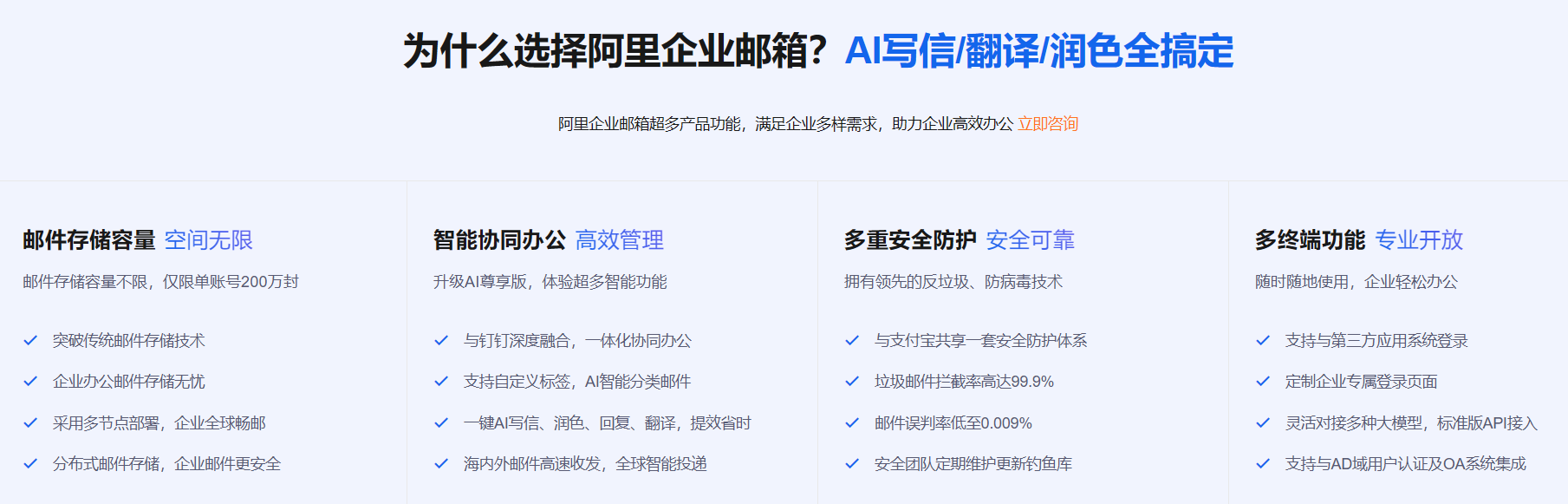Screen dimensions: 1568x504
Task: Click the subtitle 升级AI尊享版，体验超多智能功能
Action: coord(550,282)
